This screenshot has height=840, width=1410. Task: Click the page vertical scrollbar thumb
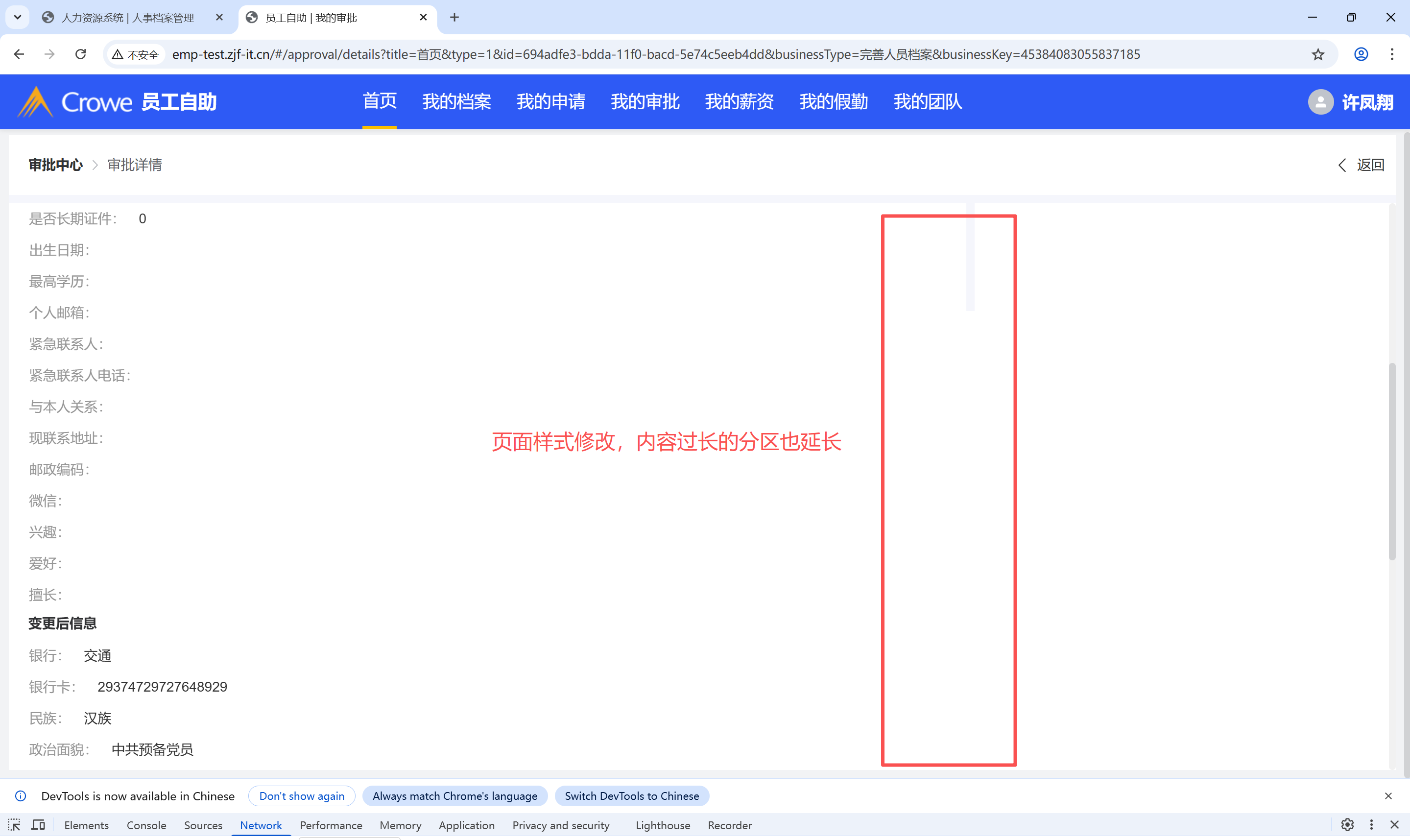point(1391,461)
